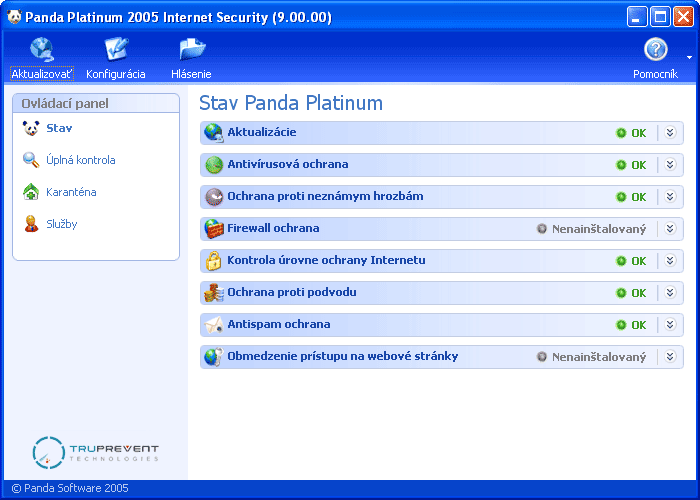Open the Hlásenie toolbar label
The height and width of the screenshot is (500, 700).
coord(191,74)
